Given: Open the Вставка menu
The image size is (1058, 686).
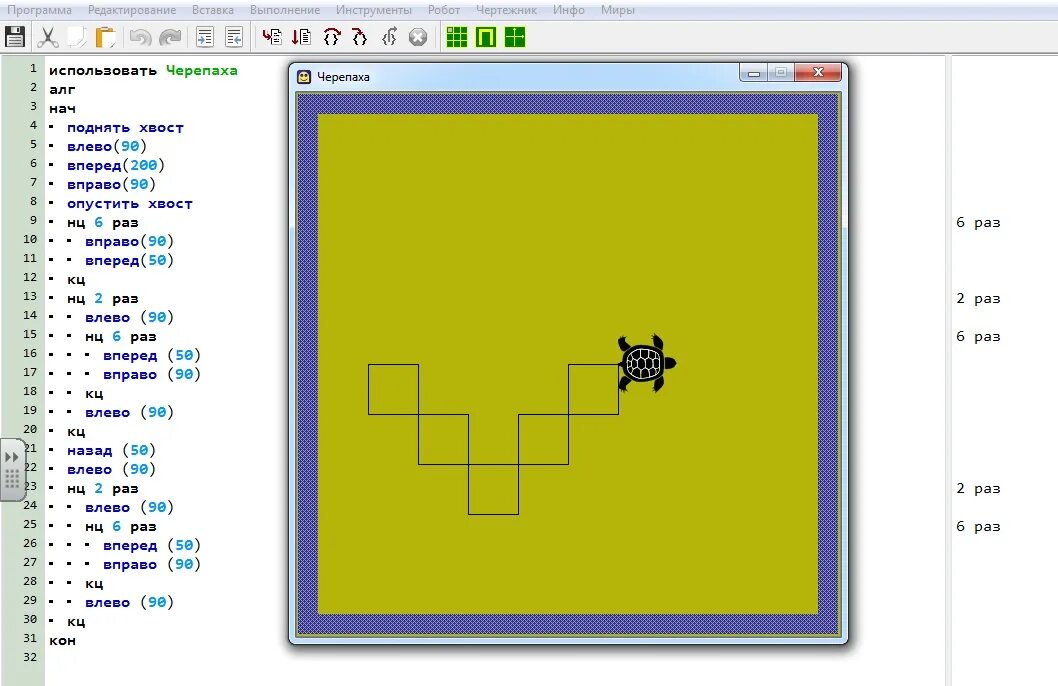Looking at the screenshot, I should click(x=213, y=10).
